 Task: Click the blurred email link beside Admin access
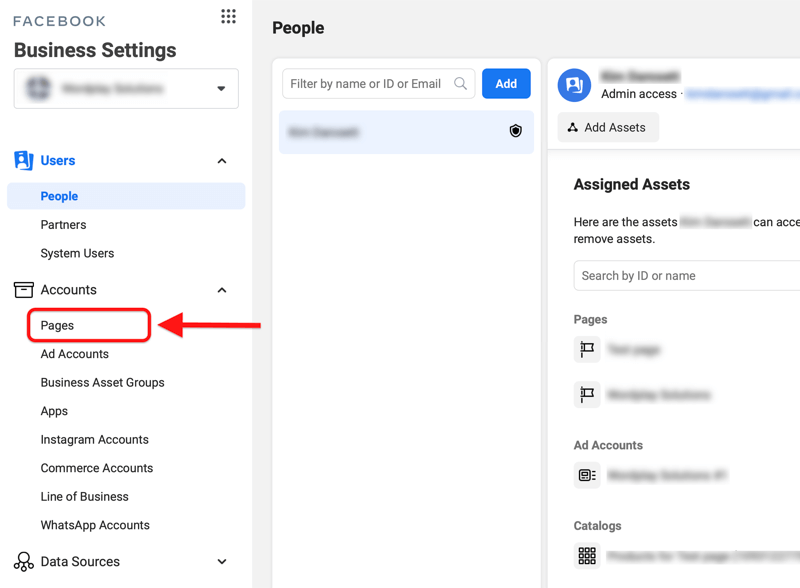[742, 94]
